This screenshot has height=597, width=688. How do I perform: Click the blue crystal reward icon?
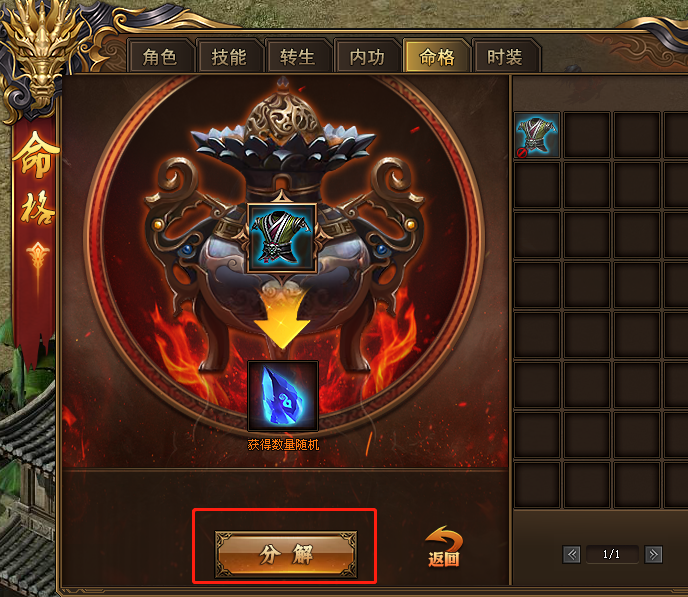(283, 396)
